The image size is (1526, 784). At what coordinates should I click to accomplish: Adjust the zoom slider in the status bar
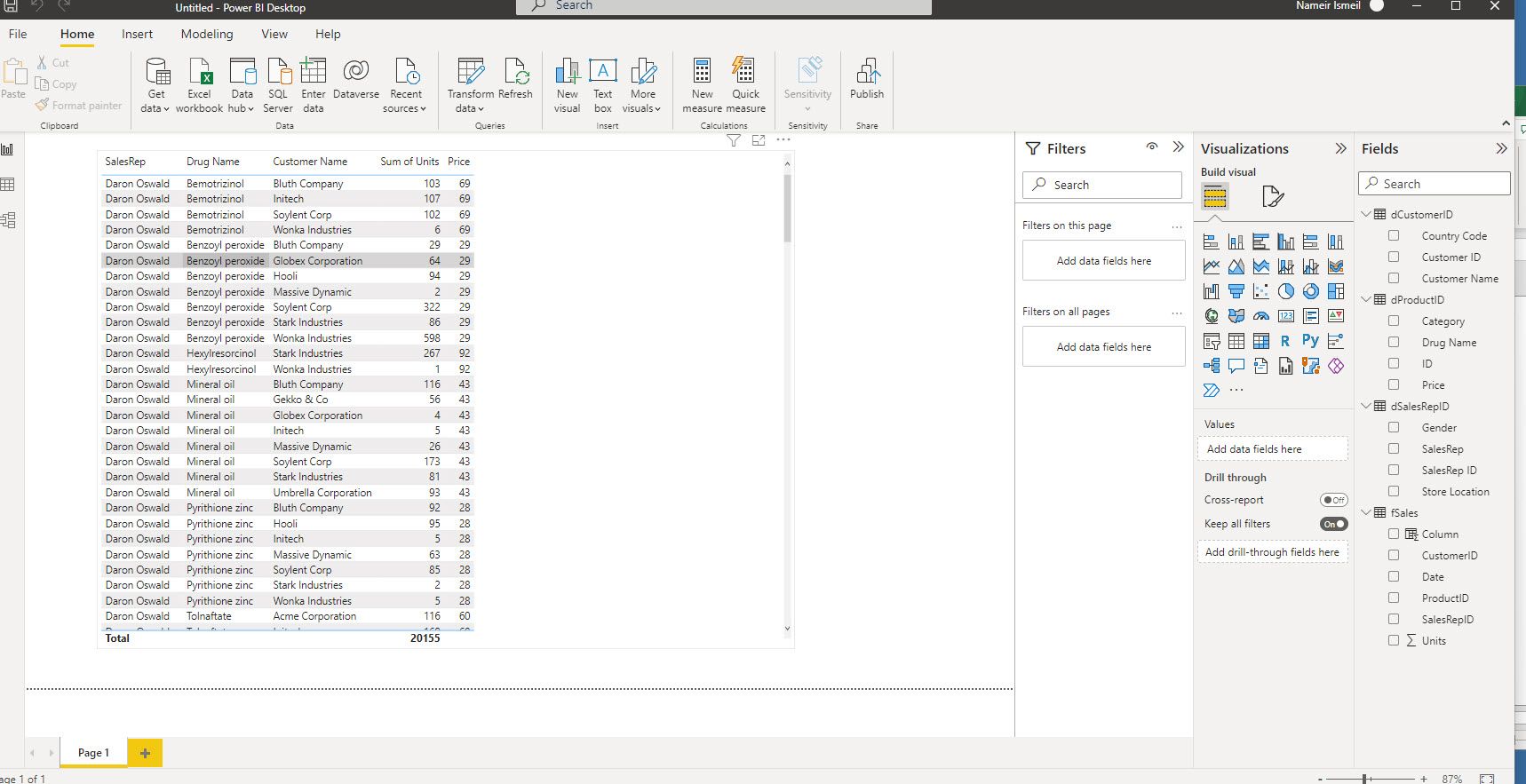(1364, 779)
